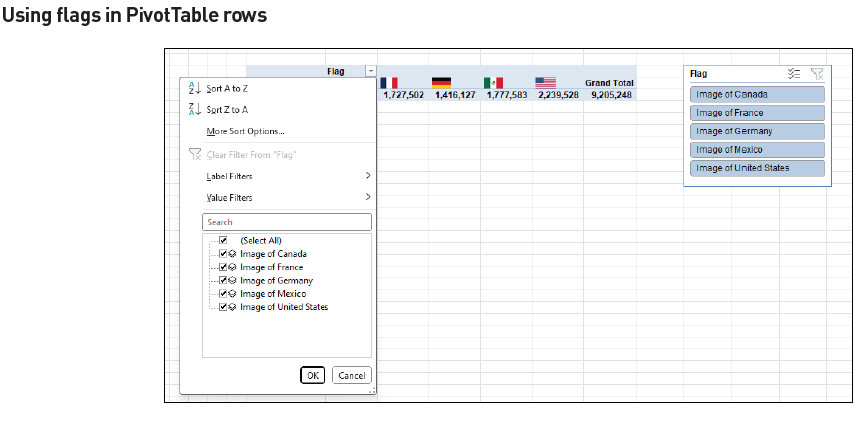Image resolution: width=861 pixels, height=423 pixels.
Task: Click the Mexico flag image in PivotTable
Action: (x=493, y=83)
